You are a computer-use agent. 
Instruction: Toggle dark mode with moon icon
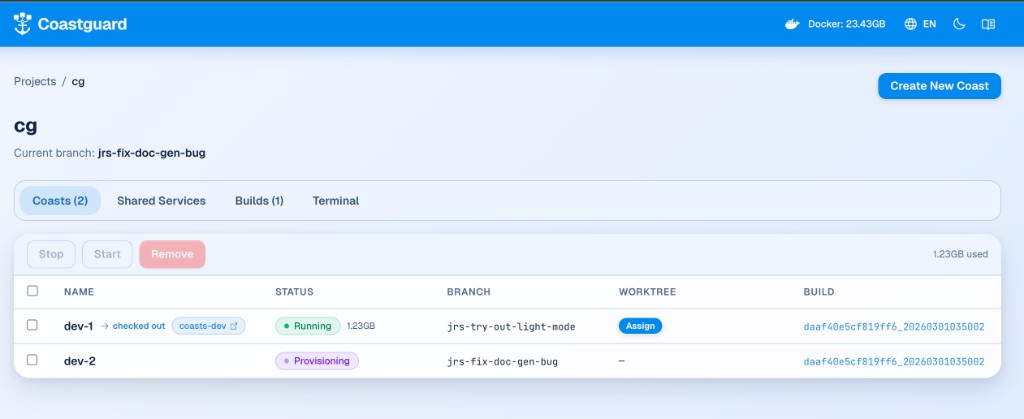click(959, 24)
